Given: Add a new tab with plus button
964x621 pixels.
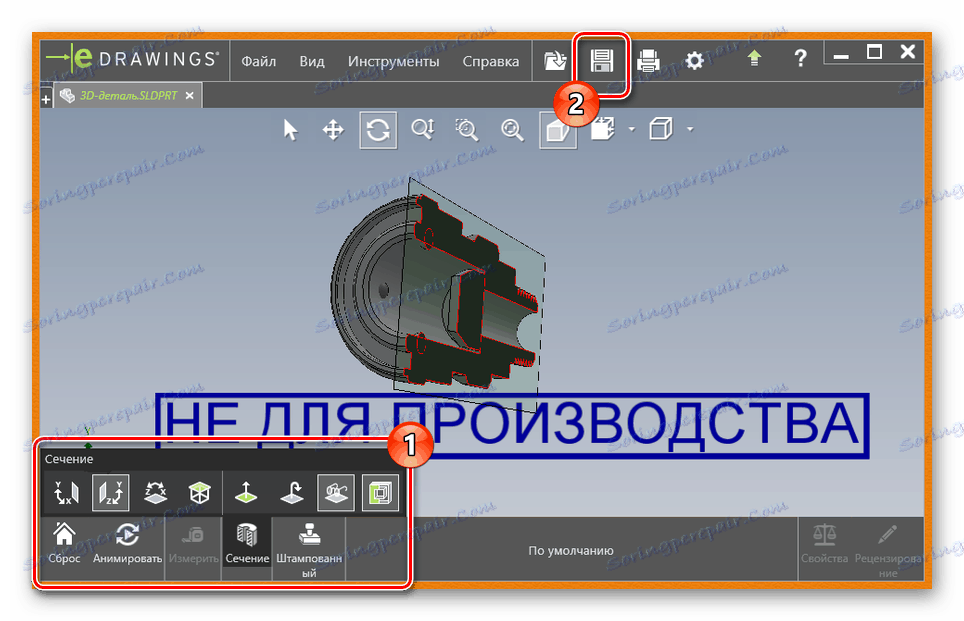Looking at the screenshot, I should click(46, 99).
